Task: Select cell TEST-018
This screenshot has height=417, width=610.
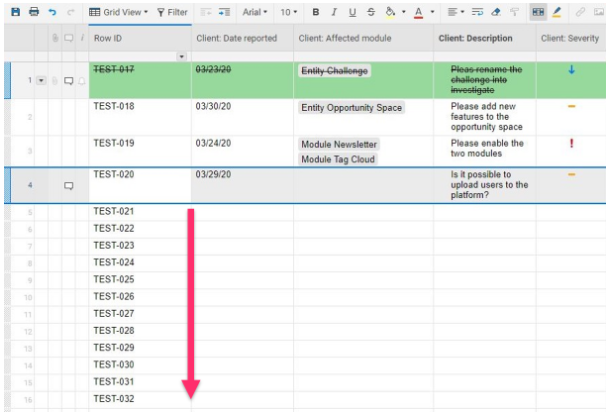Action: [140, 117]
